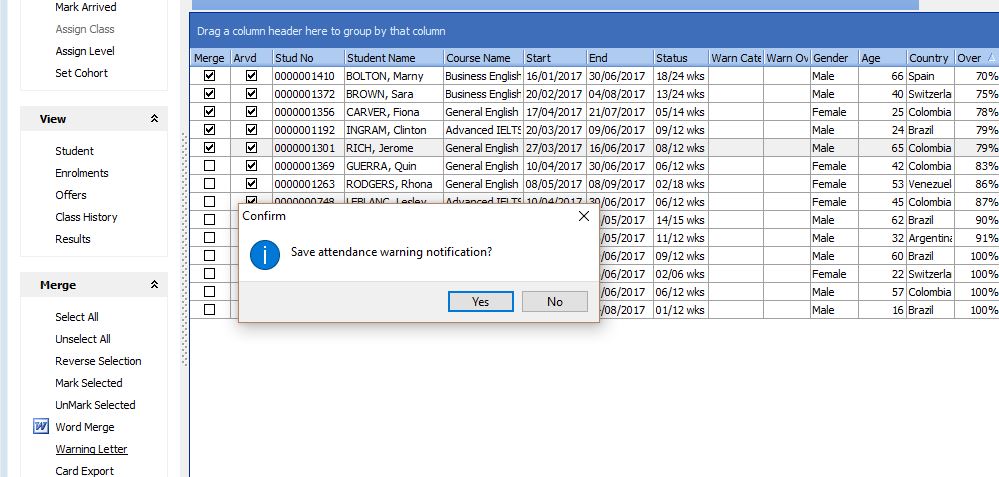Screen dimensions: 999x477
Task: Uncheck Merge checkbox for RICH, Jerome
Action: [209, 148]
